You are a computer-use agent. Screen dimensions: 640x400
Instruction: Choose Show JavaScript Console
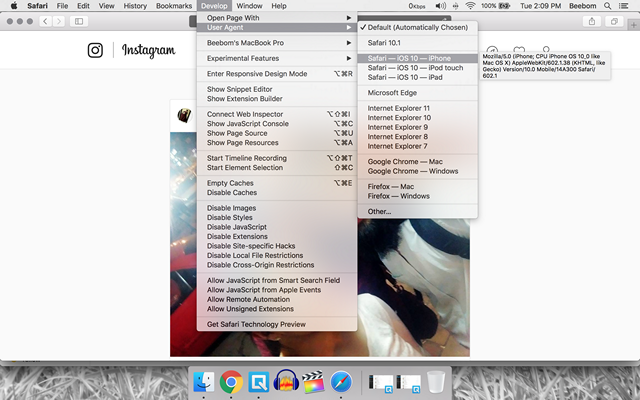pyautogui.click(x=277, y=124)
